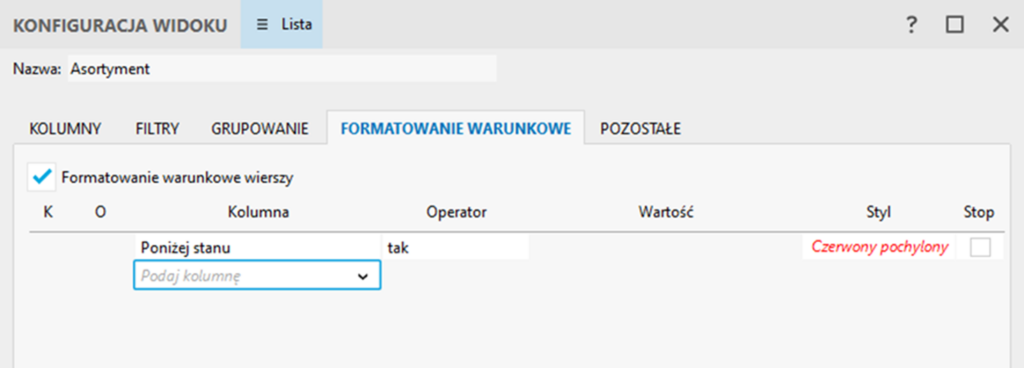The height and width of the screenshot is (368, 1024).
Task: Close the Konfiguracja widoku dialog
Action: click(x=1000, y=25)
